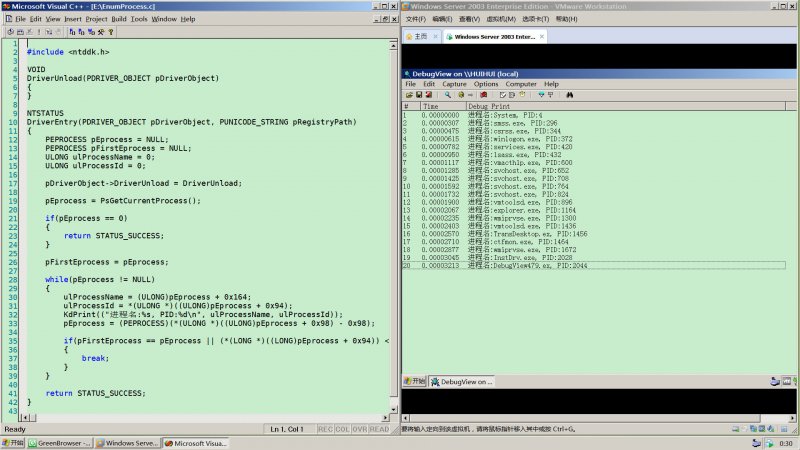The height and width of the screenshot is (450, 800).
Task: Click the Time column header in DebugView
Action: tap(443, 106)
